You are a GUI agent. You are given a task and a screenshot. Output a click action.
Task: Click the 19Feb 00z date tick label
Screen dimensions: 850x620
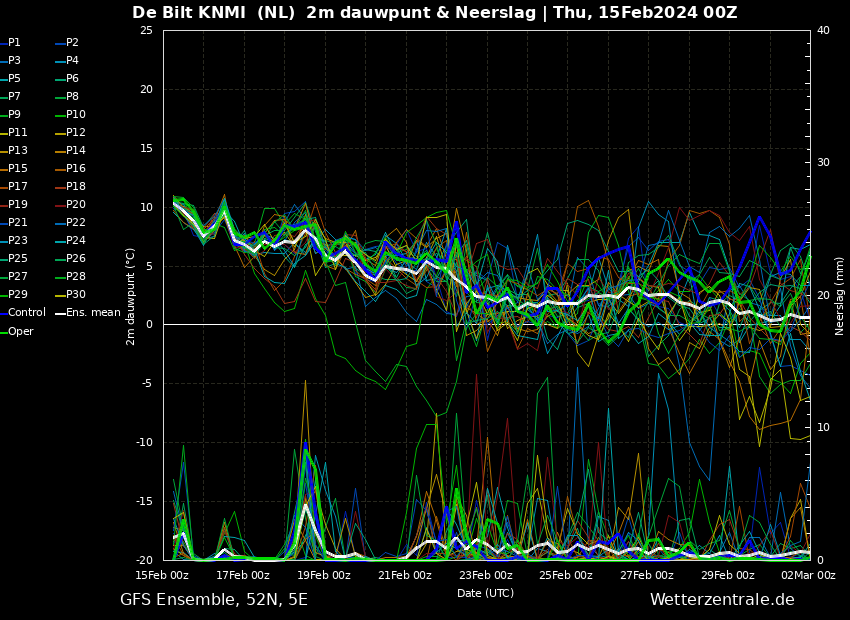point(324,576)
